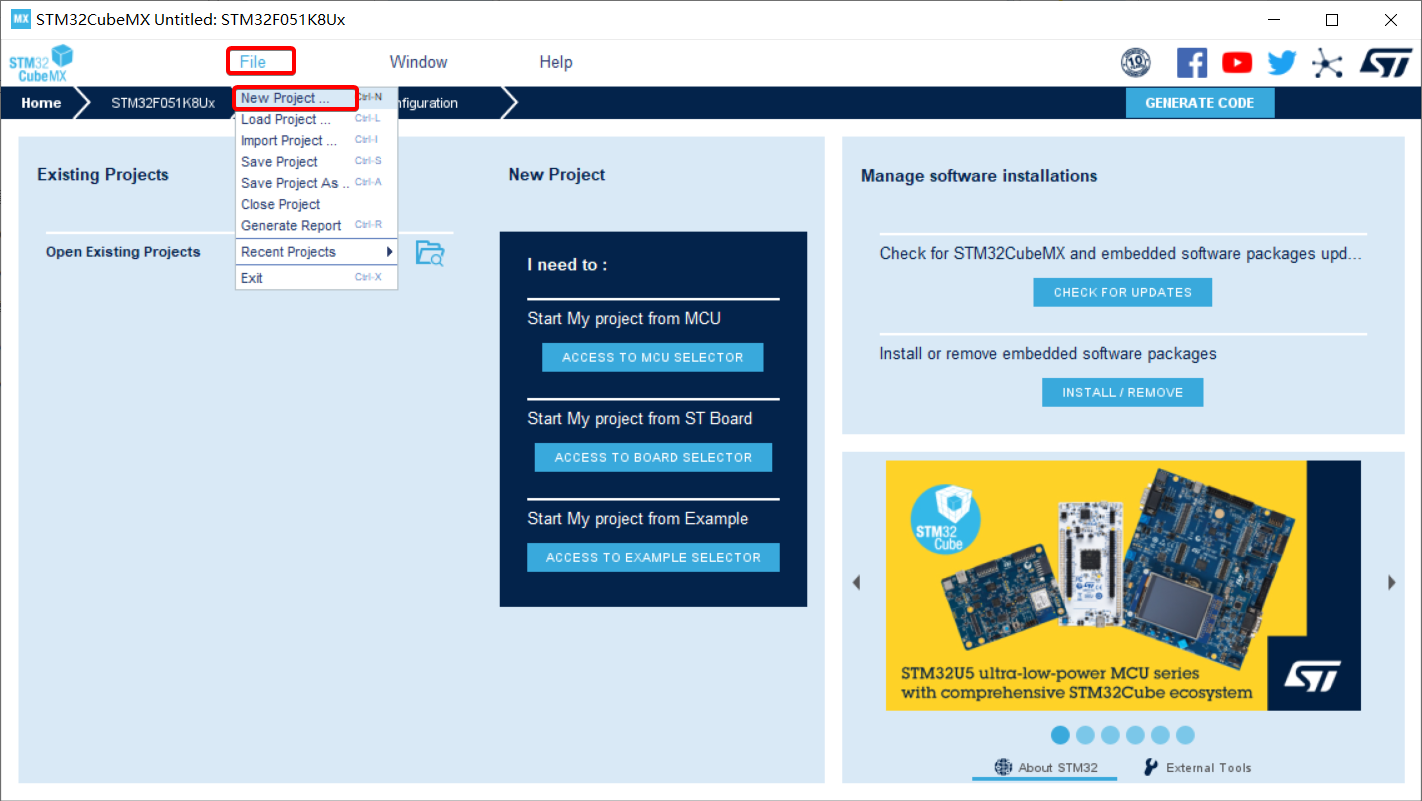Click the Twitter bird icon
The width and height of the screenshot is (1422, 801).
click(x=1282, y=63)
